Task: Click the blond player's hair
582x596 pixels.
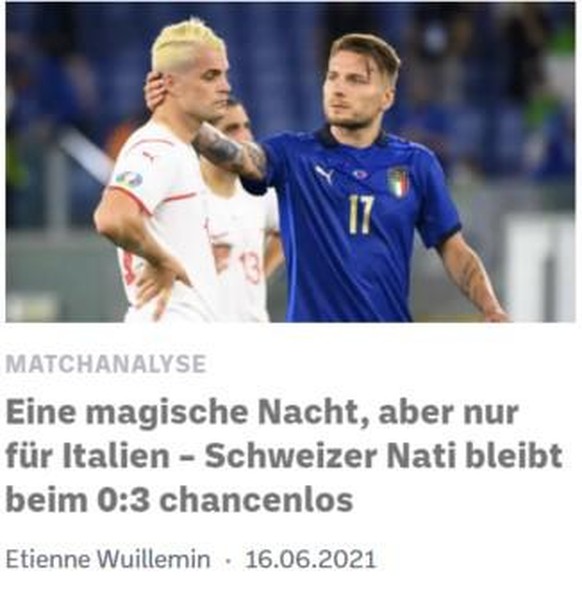Action: [186, 45]
